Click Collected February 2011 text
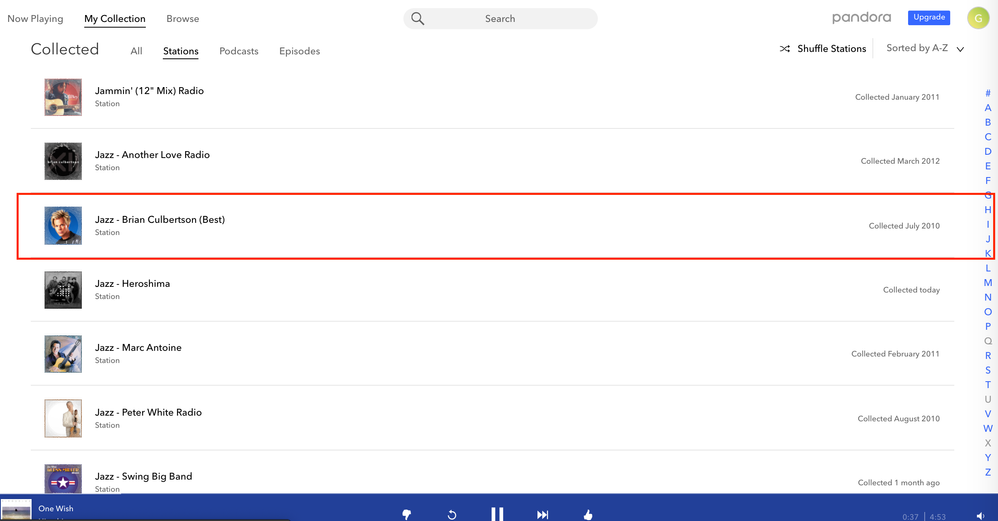The height and width of the screenshot is (521, 998). 895,354
